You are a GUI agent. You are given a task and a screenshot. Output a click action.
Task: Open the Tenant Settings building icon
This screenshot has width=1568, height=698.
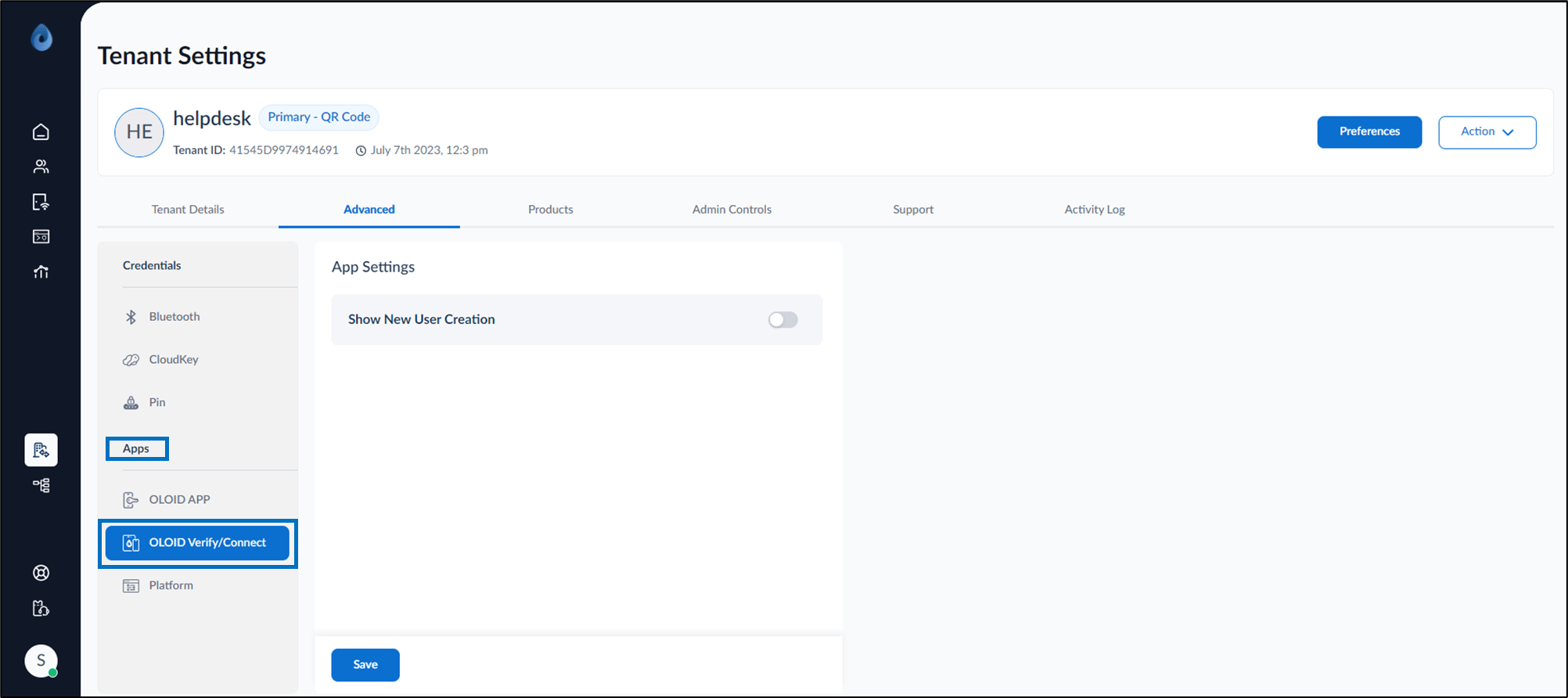click(41, 450)
